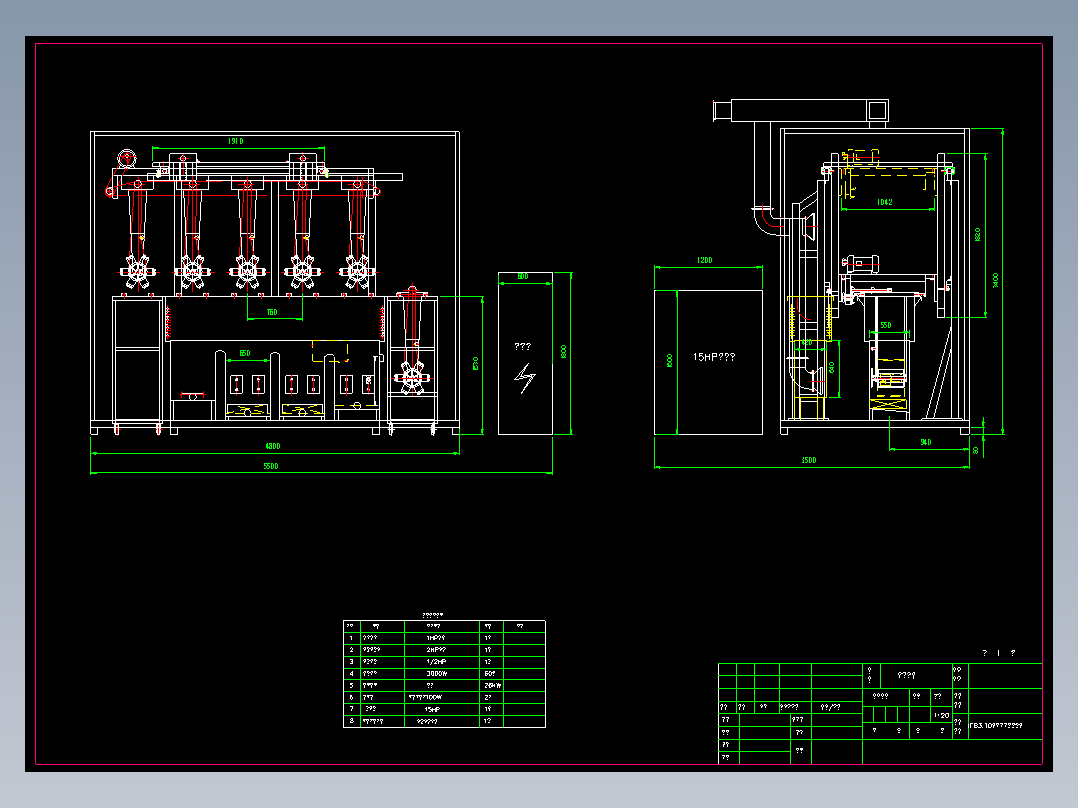Select the "1820" vertical dimension label
The image size is (1078, 808).
pos(978,234)
